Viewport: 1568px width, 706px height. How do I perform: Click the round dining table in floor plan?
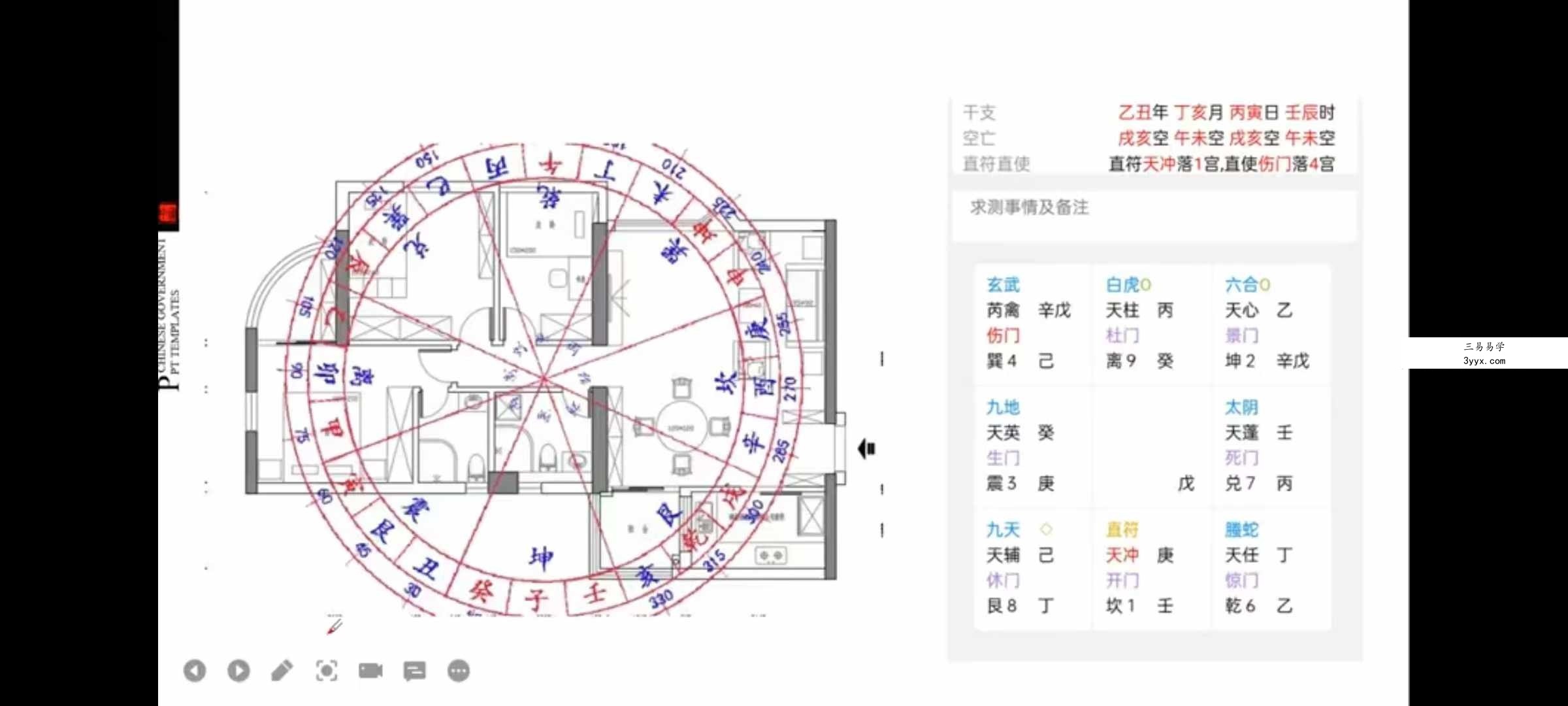point(681,428)
